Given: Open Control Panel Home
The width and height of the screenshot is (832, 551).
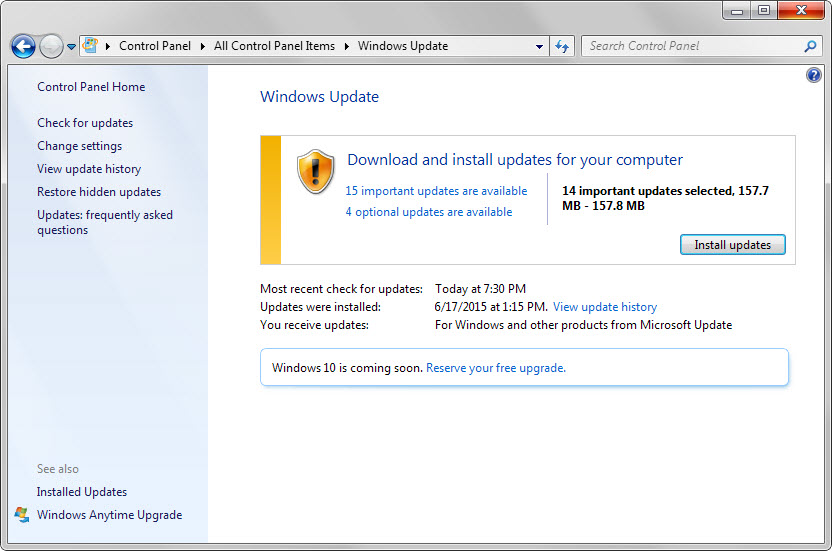Looking at the screenshot, I should click(91, 87).
